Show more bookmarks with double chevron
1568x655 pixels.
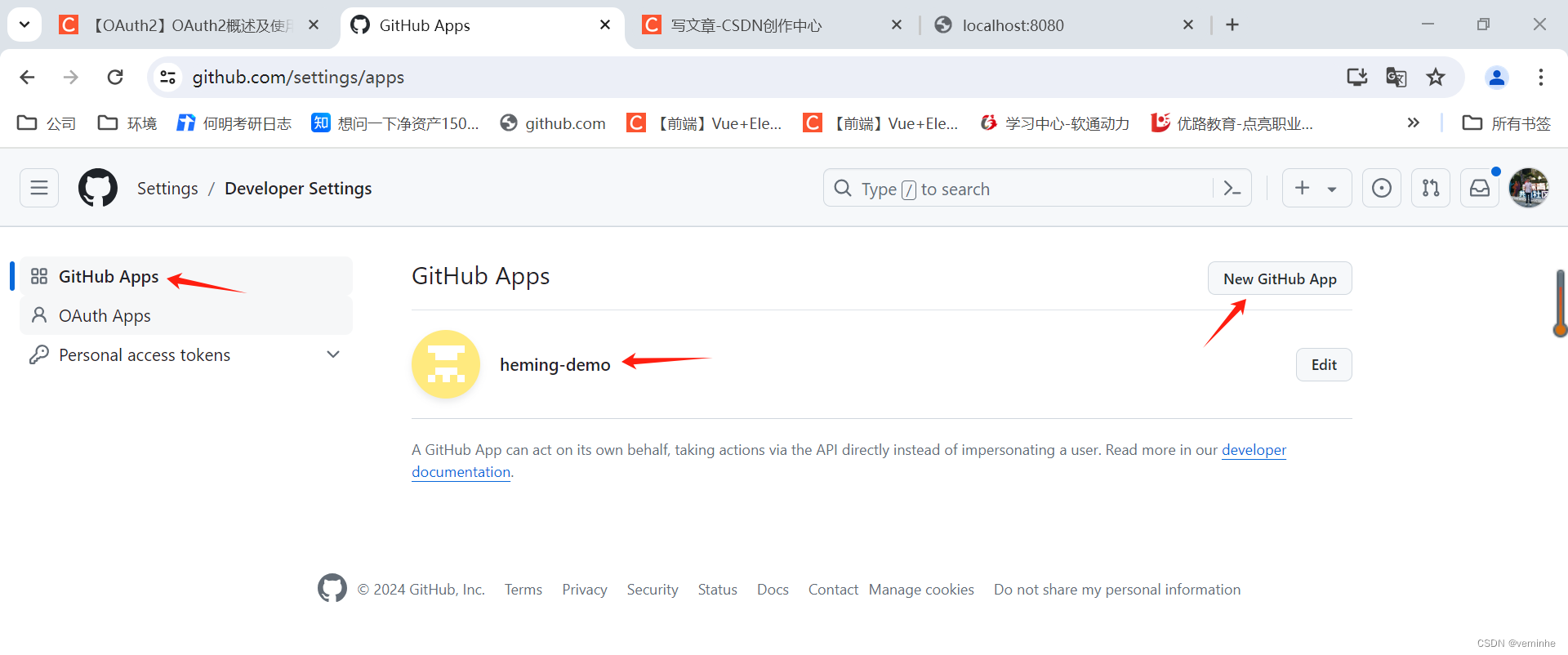(1414, 123)
